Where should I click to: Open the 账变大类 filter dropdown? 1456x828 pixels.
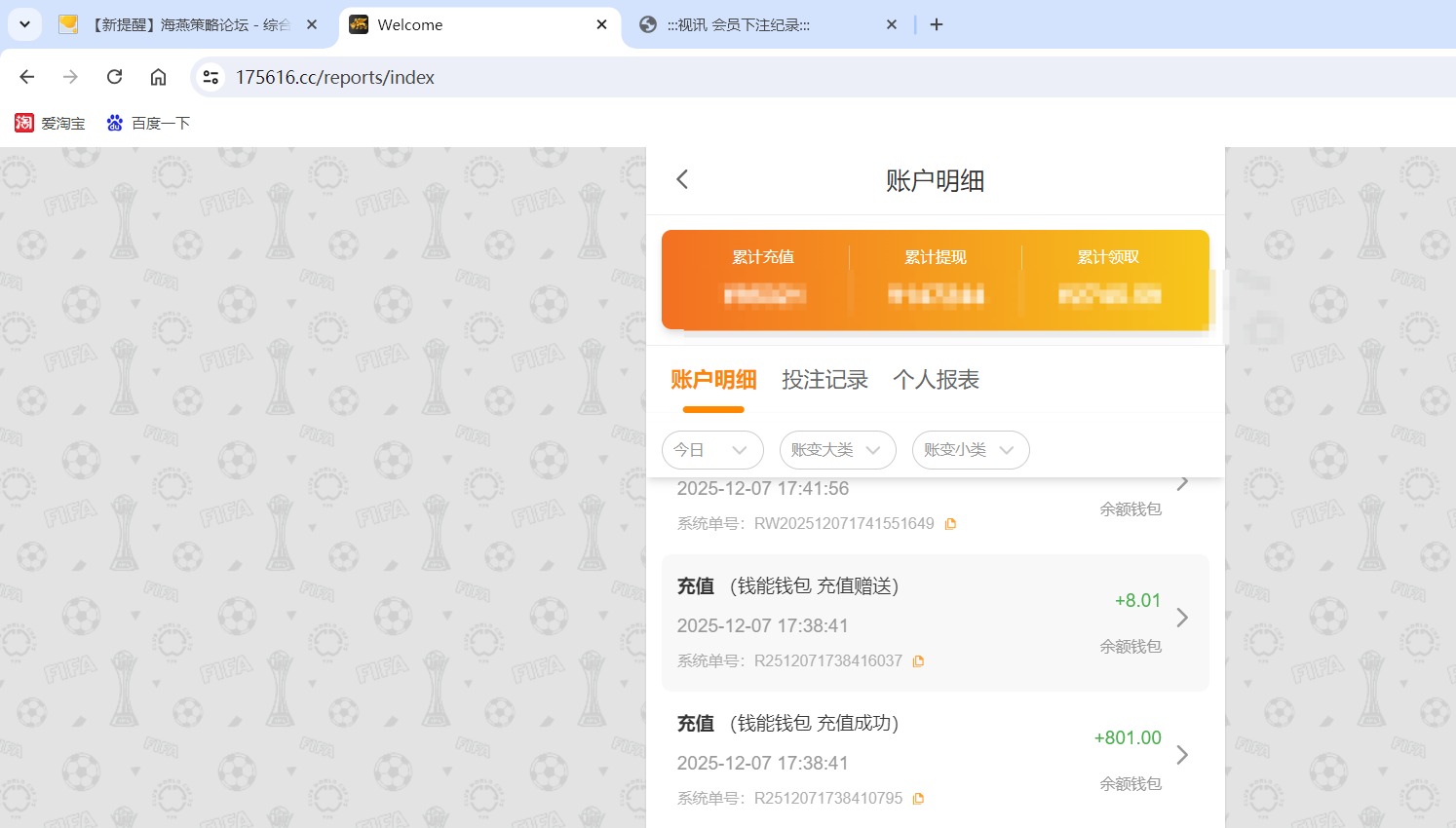click(x=837, y=450)
